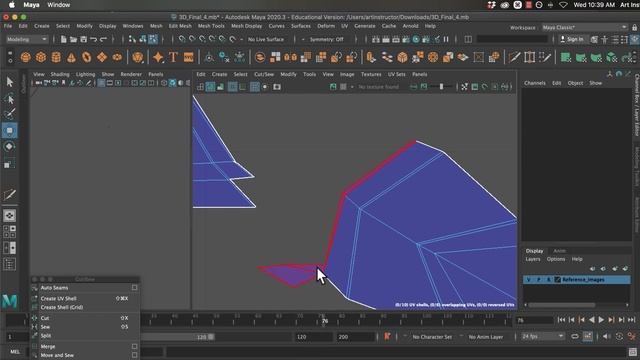Click the save scene icon

click(83, 39)
